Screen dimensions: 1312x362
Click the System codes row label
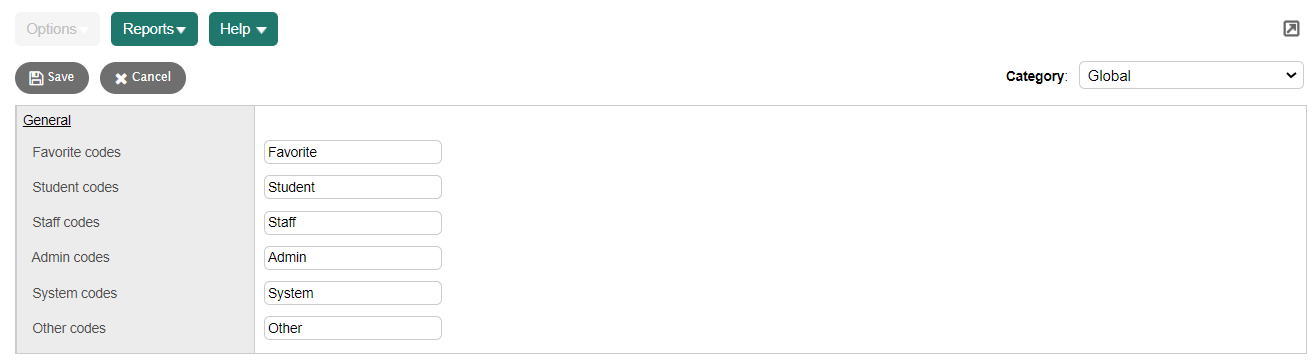click(75, 293)
